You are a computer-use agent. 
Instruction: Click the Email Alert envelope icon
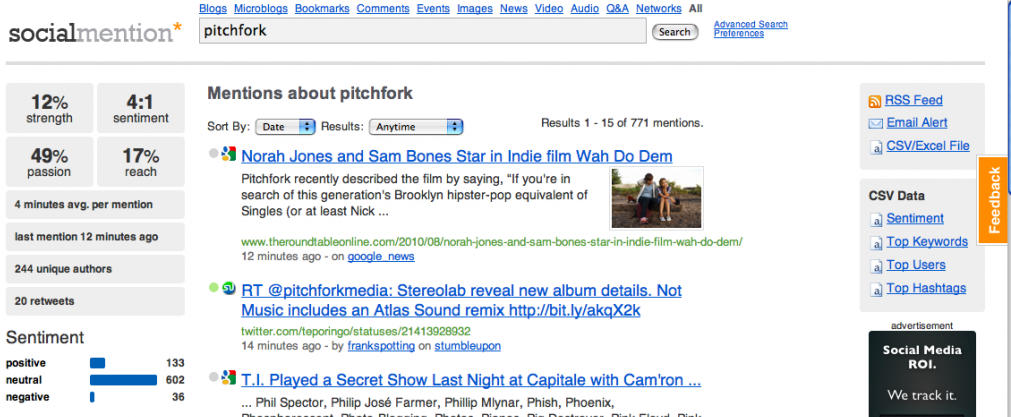(x=875, y=124)
